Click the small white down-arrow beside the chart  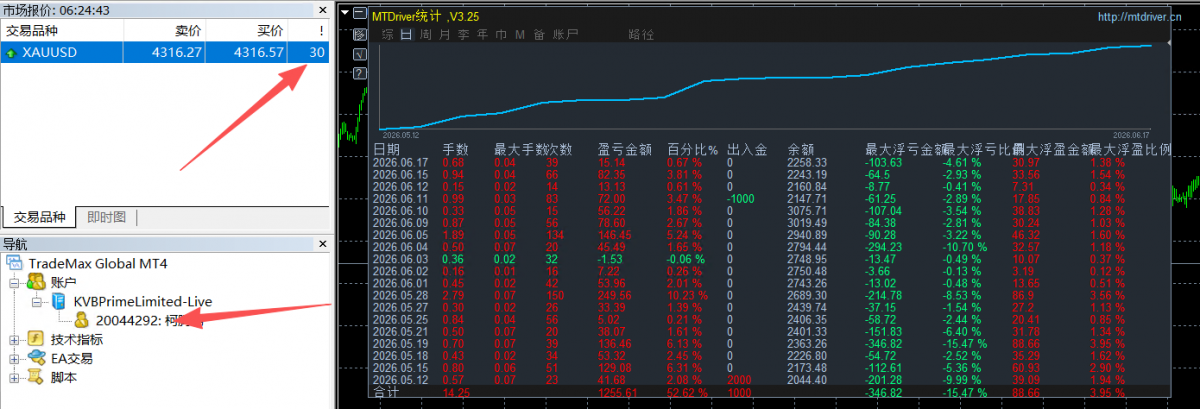click(345, 13)
